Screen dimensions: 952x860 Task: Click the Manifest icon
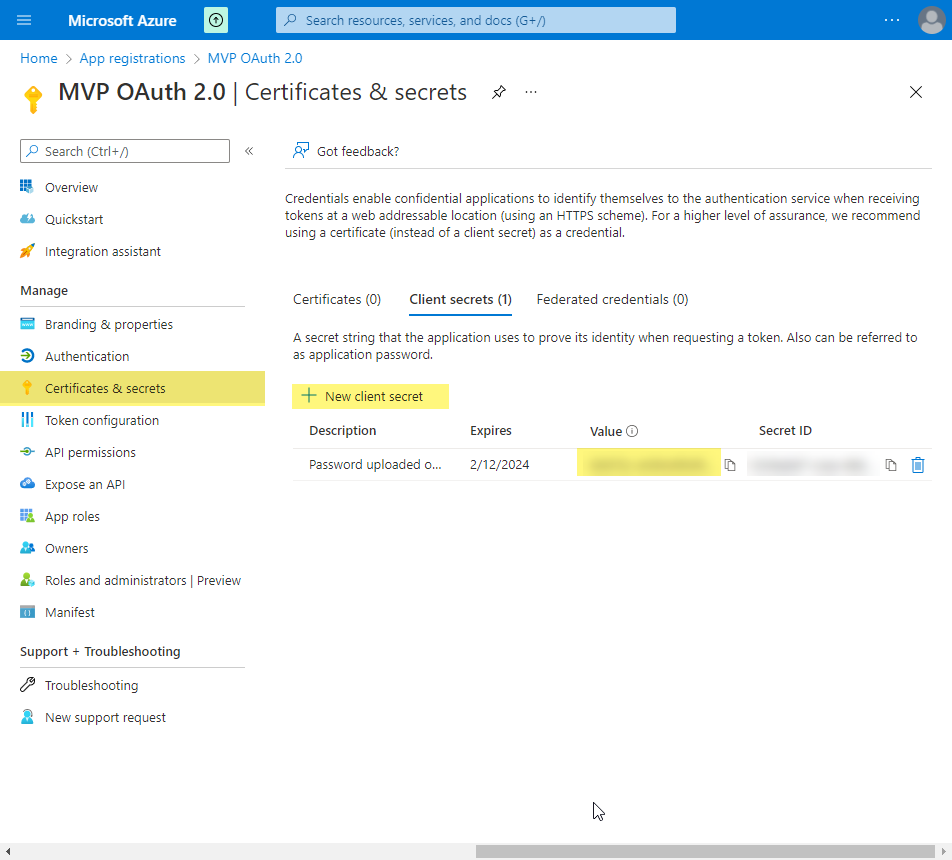pos(27,612)
